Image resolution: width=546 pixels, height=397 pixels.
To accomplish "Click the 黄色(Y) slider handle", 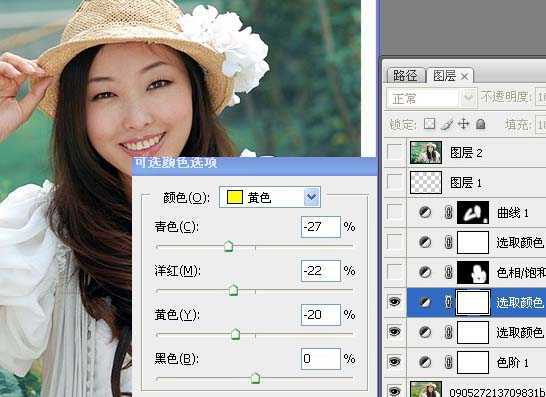I will tap(236, 334).
